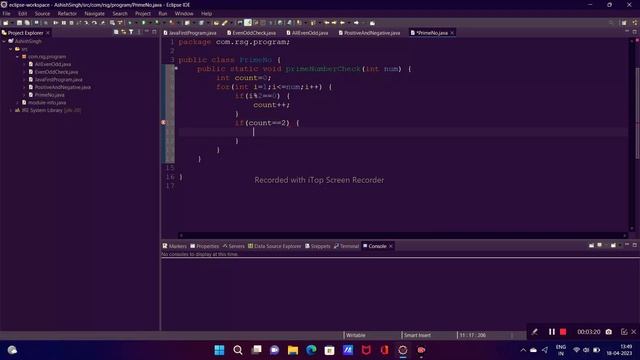Click the Forward navigation arrow in toolbar

[356, 23]
